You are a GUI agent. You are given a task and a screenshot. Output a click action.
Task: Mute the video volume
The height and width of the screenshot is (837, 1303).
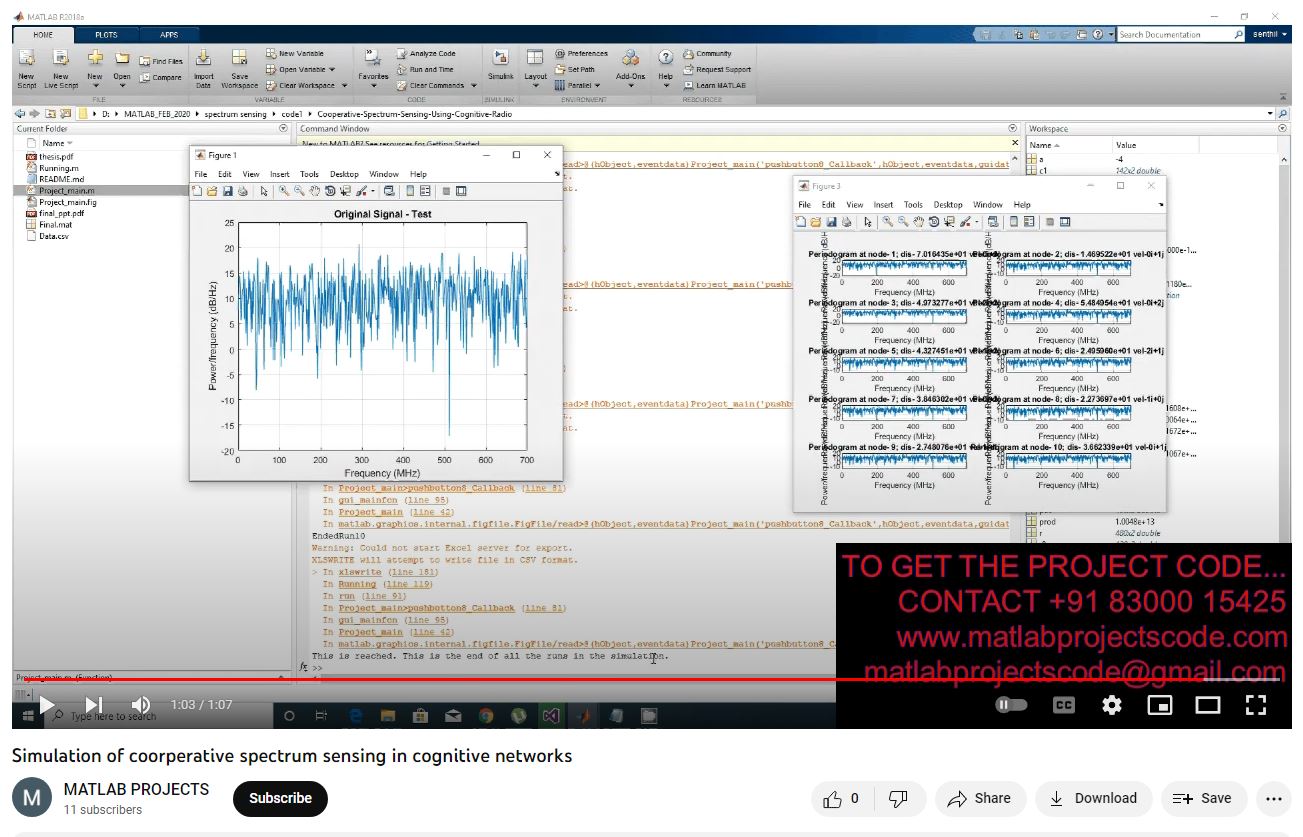[140, 705]
